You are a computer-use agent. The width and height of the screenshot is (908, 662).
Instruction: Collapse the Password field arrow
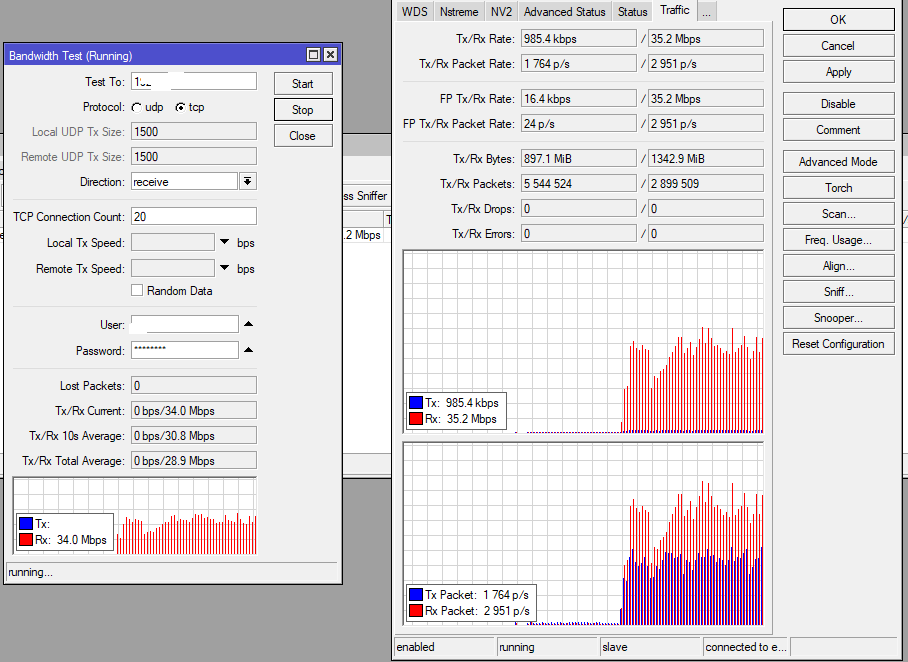(x=248, y=350)
